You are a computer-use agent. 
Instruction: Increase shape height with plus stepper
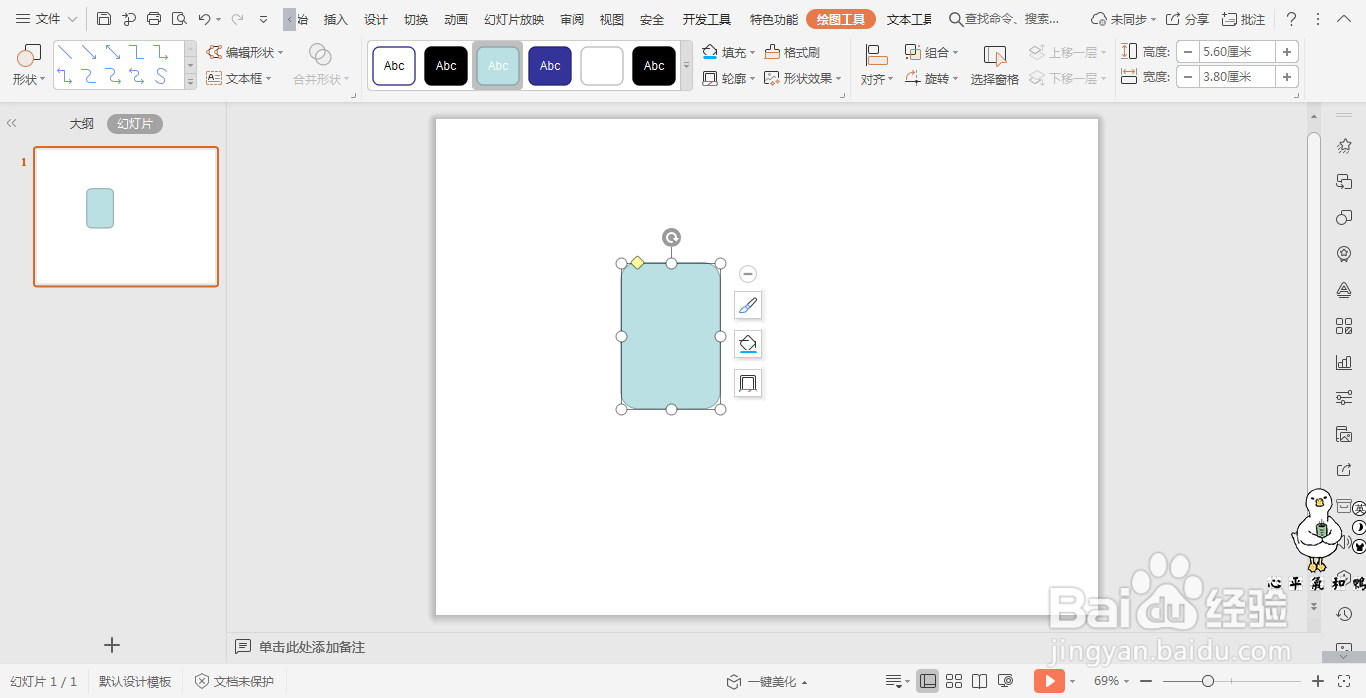[1287, 51]
